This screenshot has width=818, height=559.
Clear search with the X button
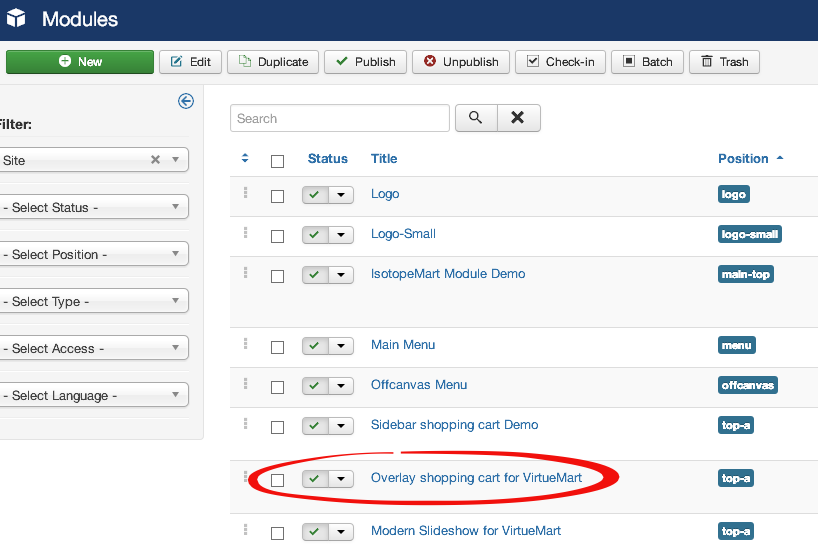coord(518,118)
